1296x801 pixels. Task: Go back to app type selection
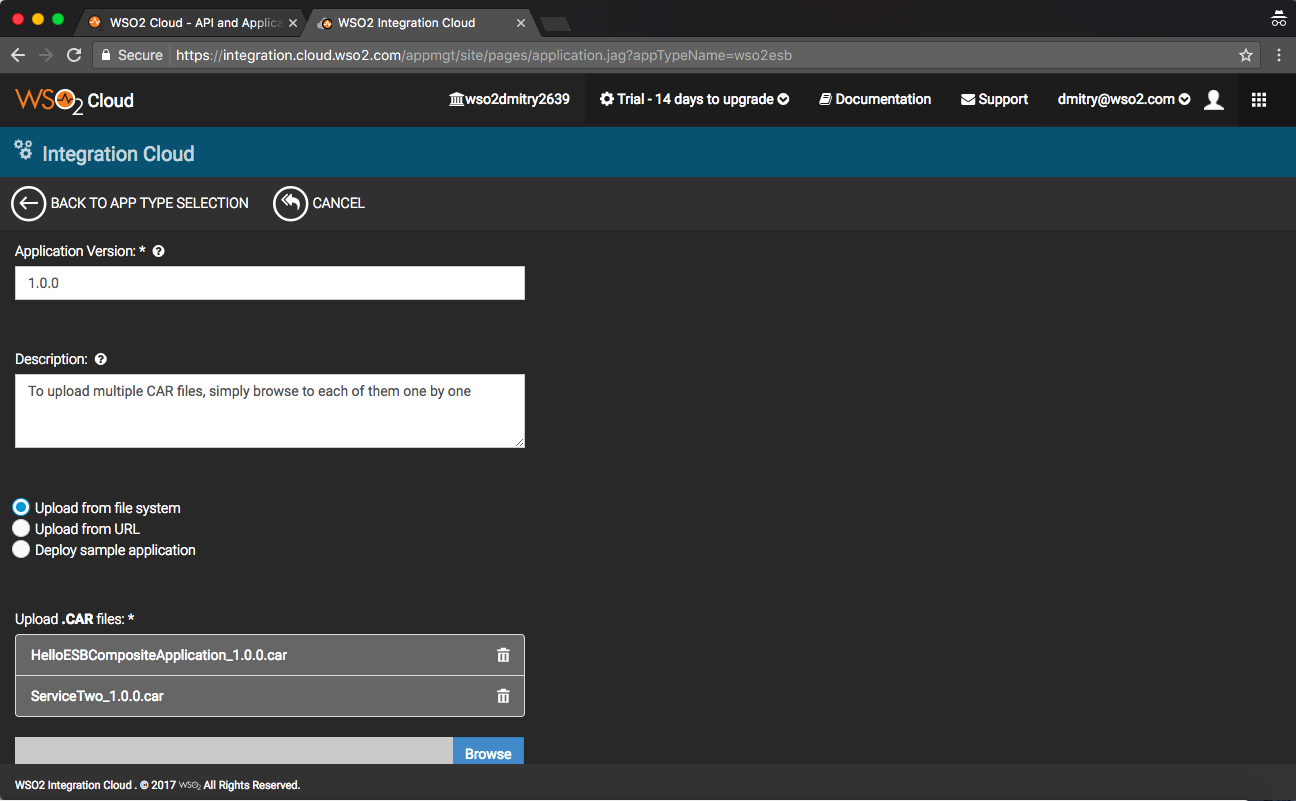click(x=130, y=203)
